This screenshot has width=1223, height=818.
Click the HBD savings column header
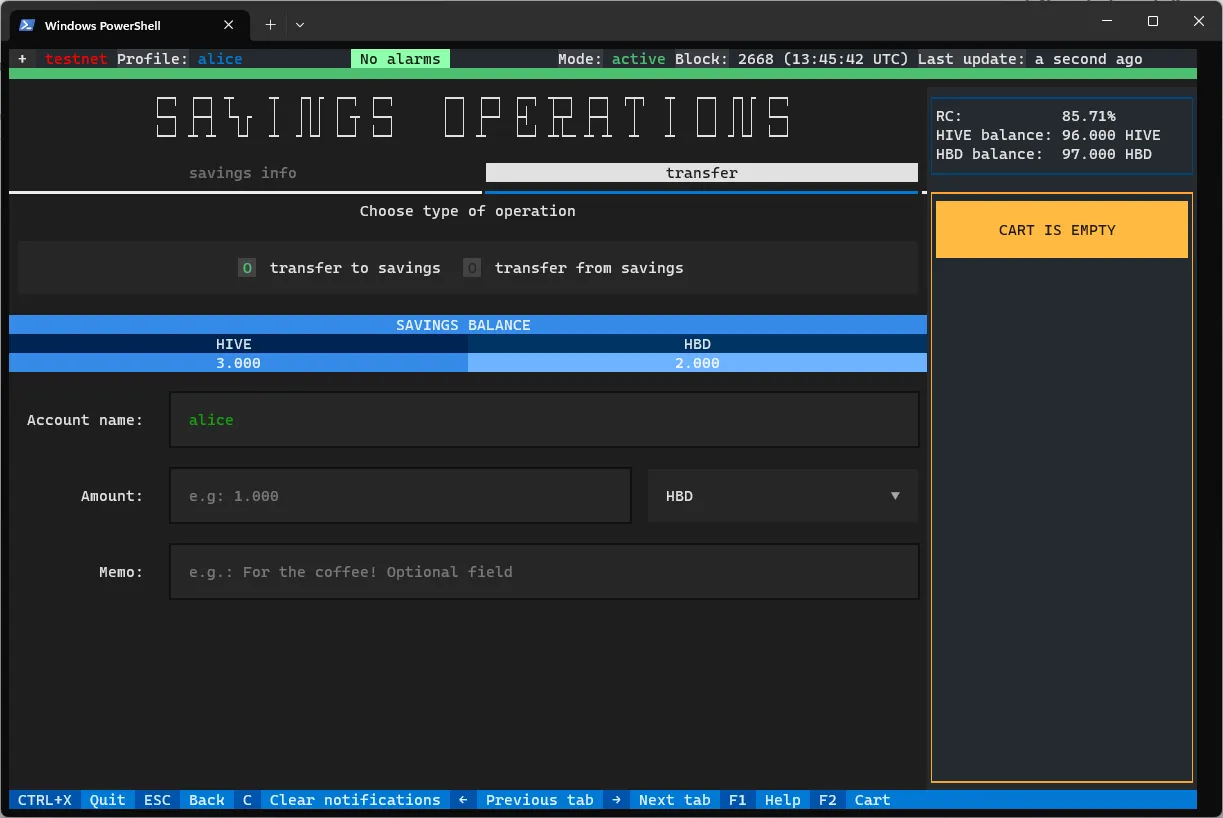pos(697,344)
